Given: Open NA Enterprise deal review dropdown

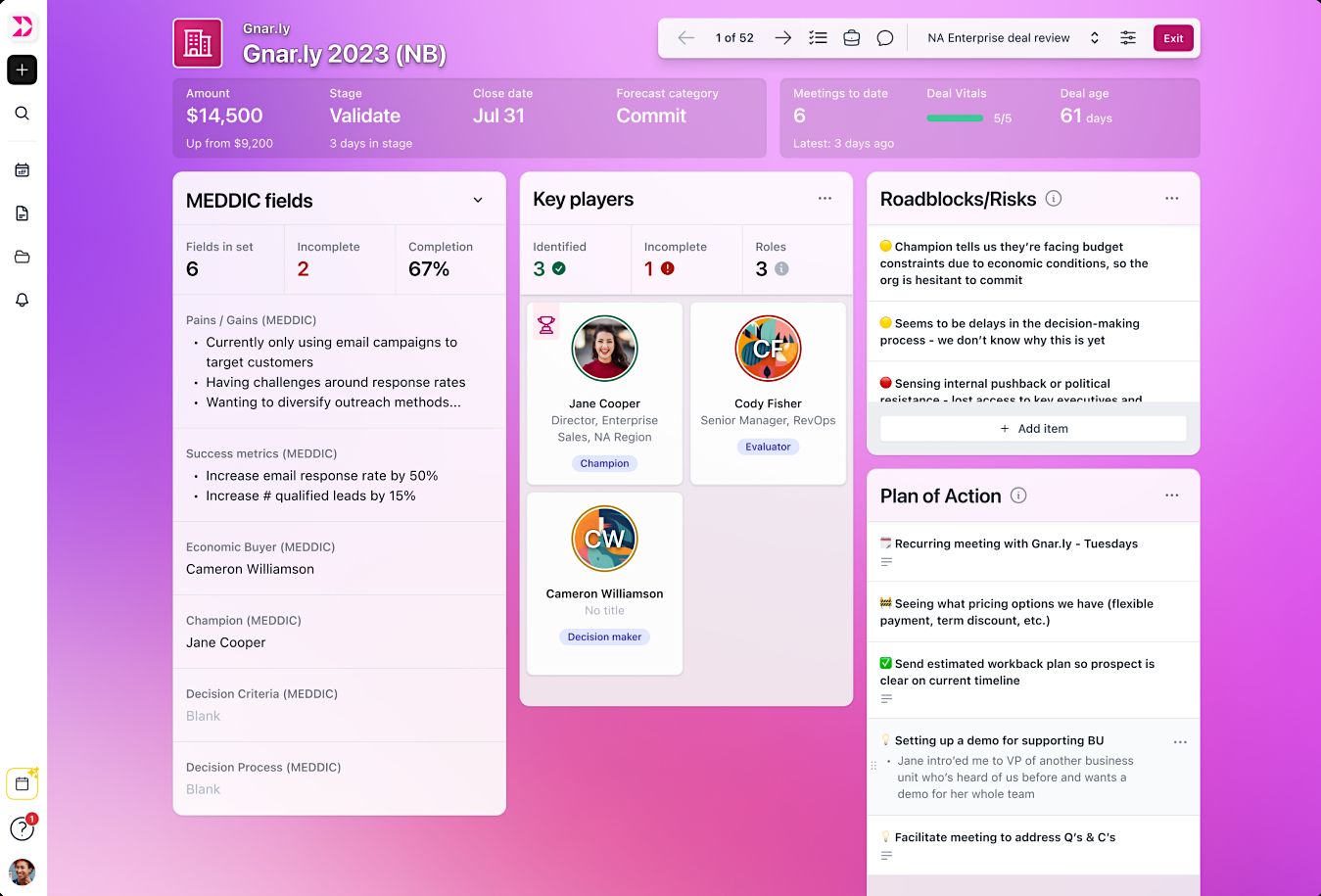Looking at the screenshot, I should point(1013,38).
